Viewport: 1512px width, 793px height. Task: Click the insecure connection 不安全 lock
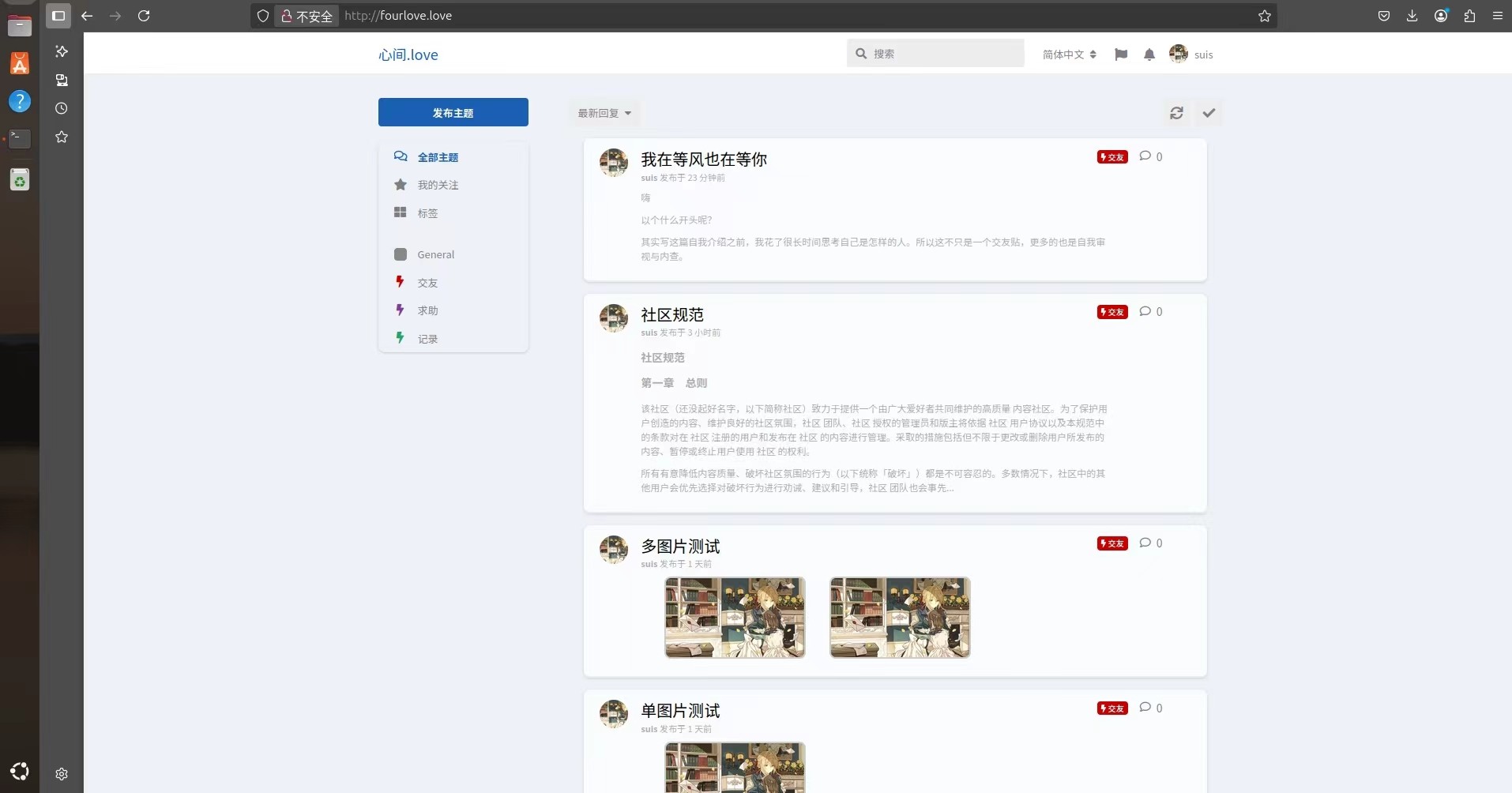tap(307, 16)
